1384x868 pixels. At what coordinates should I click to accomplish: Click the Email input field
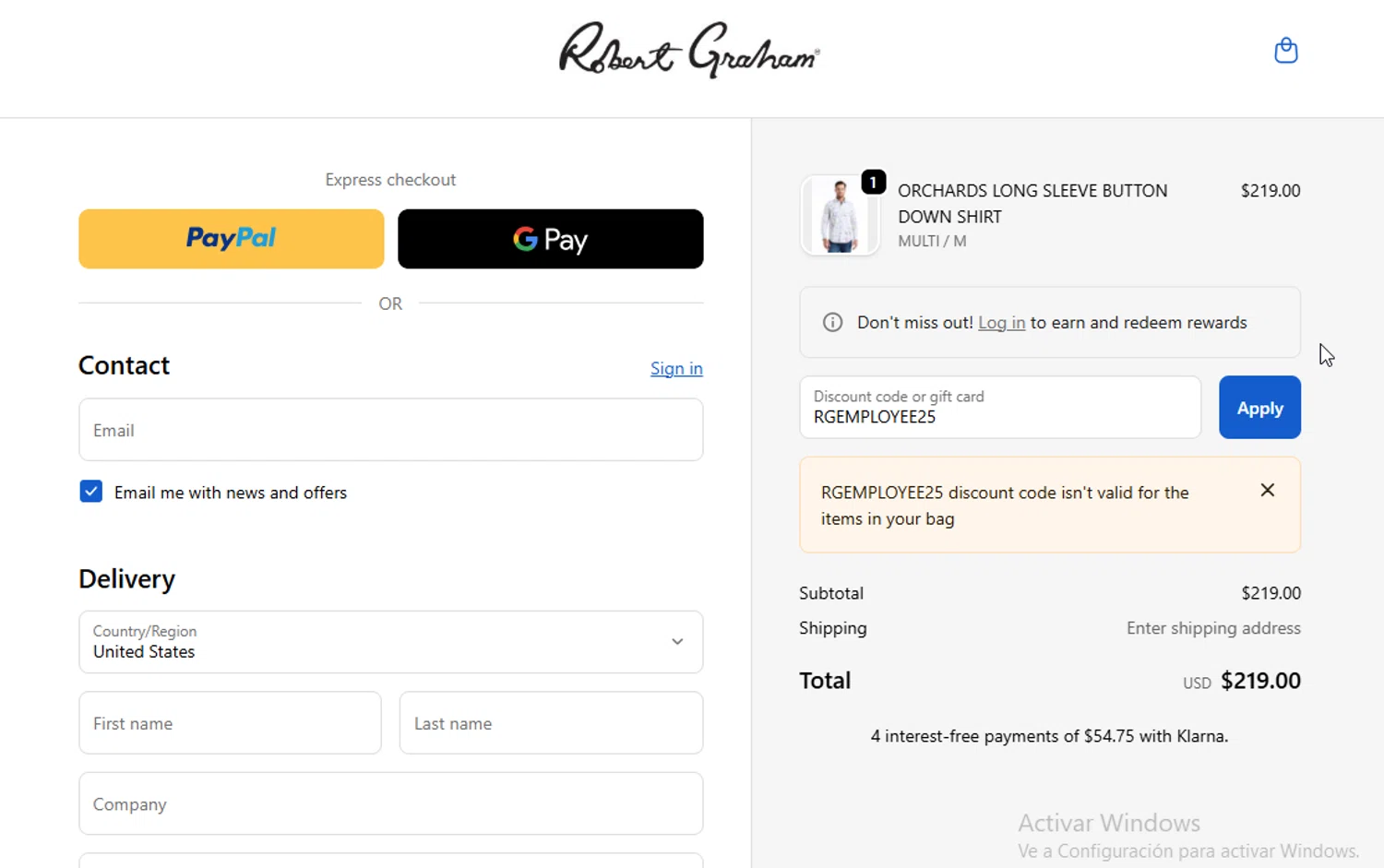click(x=390, y=430)
